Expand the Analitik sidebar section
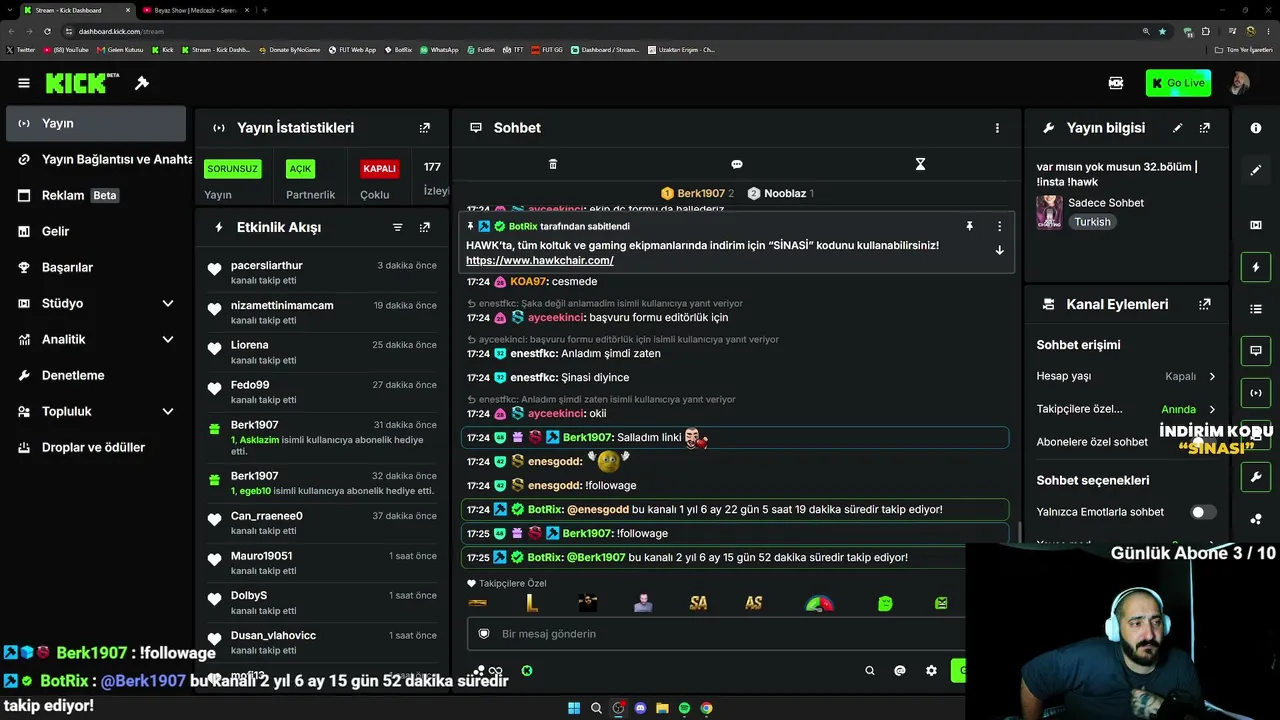Viewport: 1280px width, 720px height. pyautogui.click(x=168, y=340)
